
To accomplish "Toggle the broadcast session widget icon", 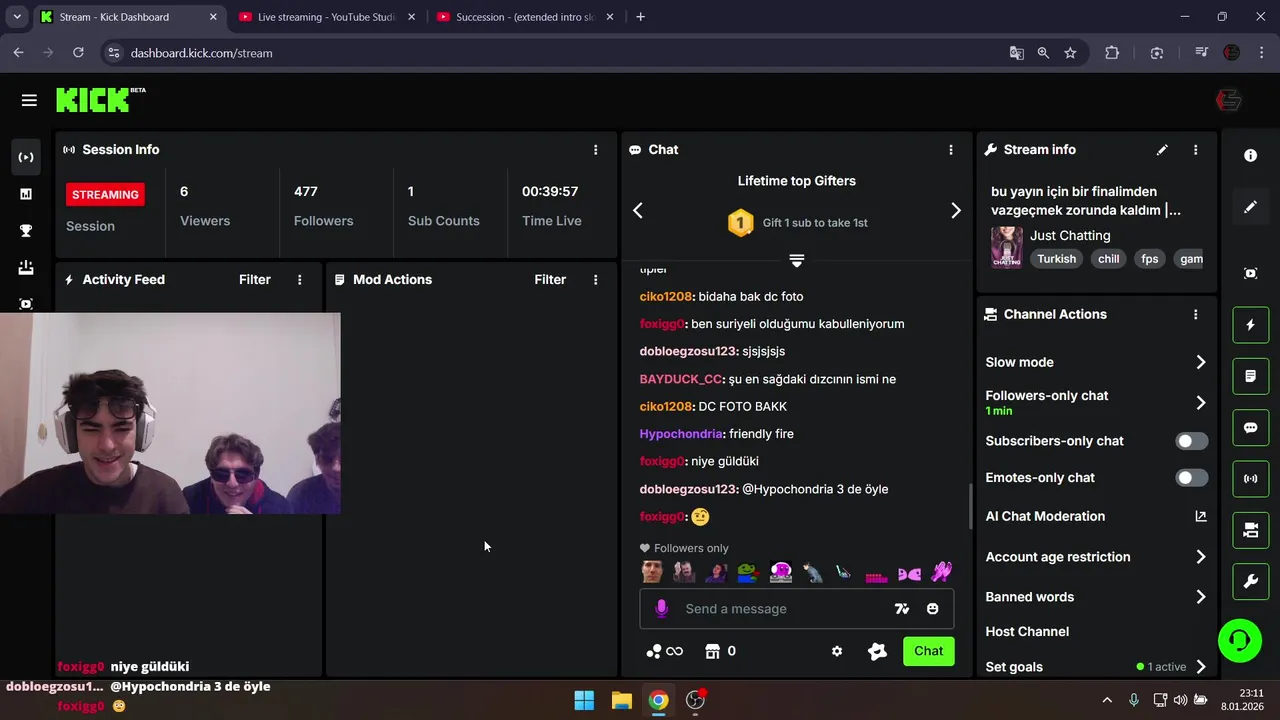I will pos(1250,479).
